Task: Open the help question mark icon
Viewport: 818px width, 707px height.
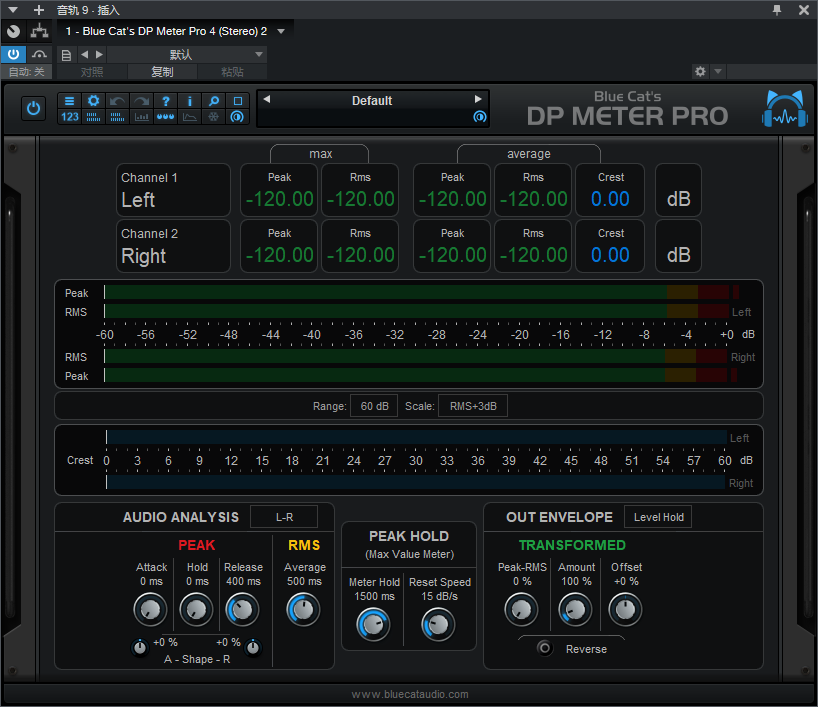Action: [x=165, y=101]
